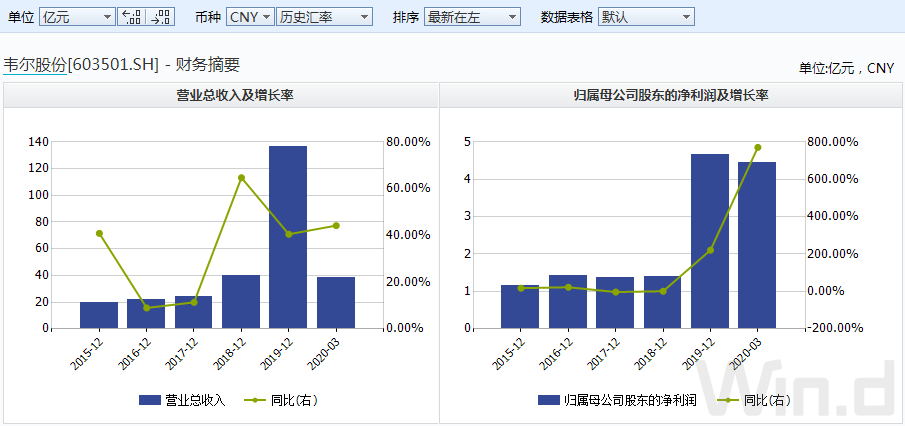
Task: Click the 2015-12 net profit bar
Action: point(519,307)
